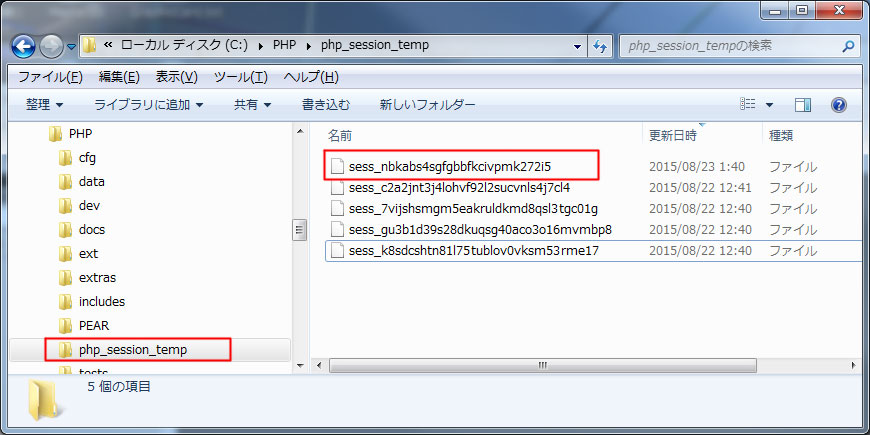
Task: Click file icon of sess_nbkabs4sgfgbbfkcivpmk272i5
Action: tap(337, 166)
